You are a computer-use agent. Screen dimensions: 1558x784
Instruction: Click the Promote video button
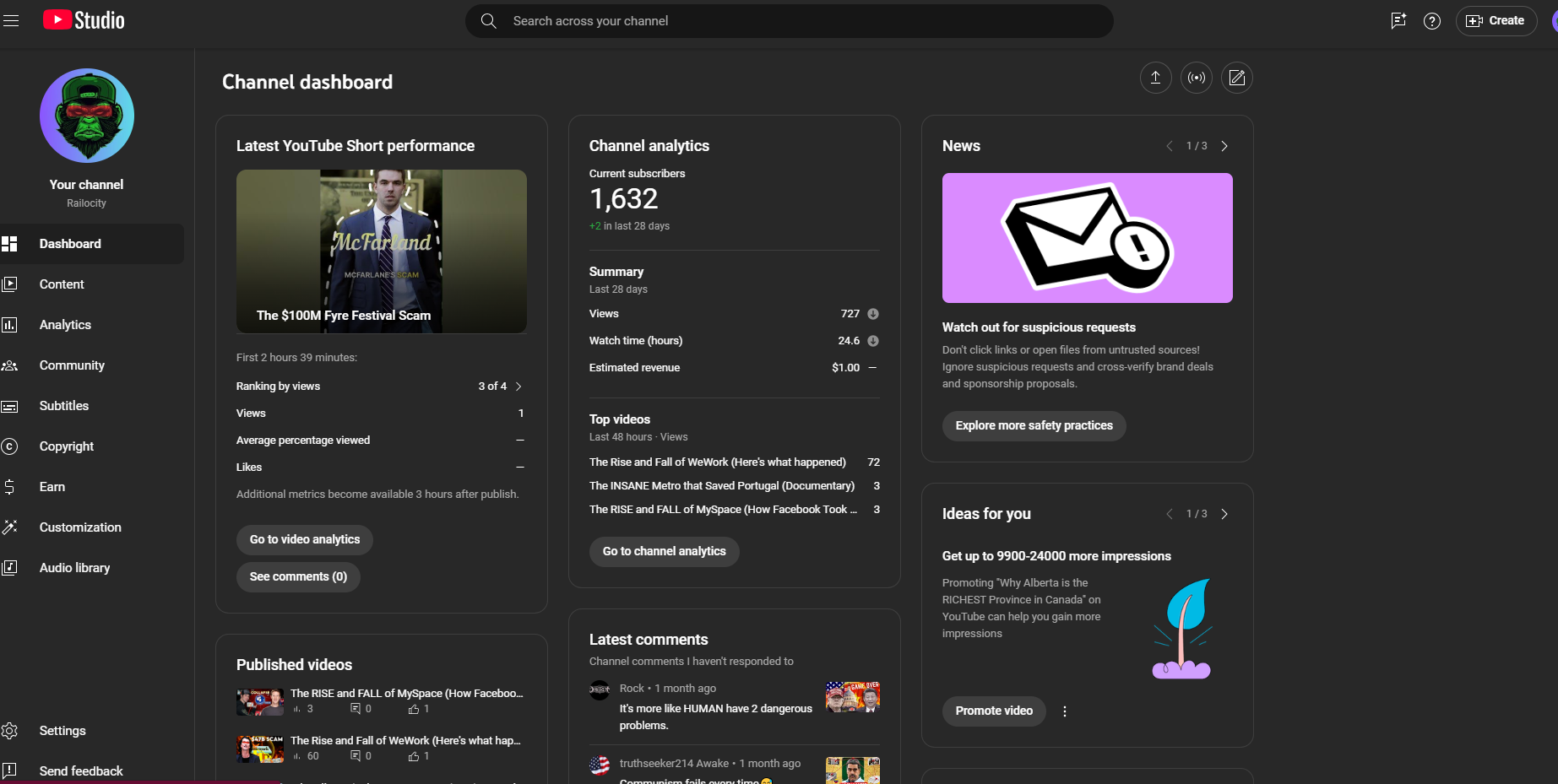pos(994,711)
